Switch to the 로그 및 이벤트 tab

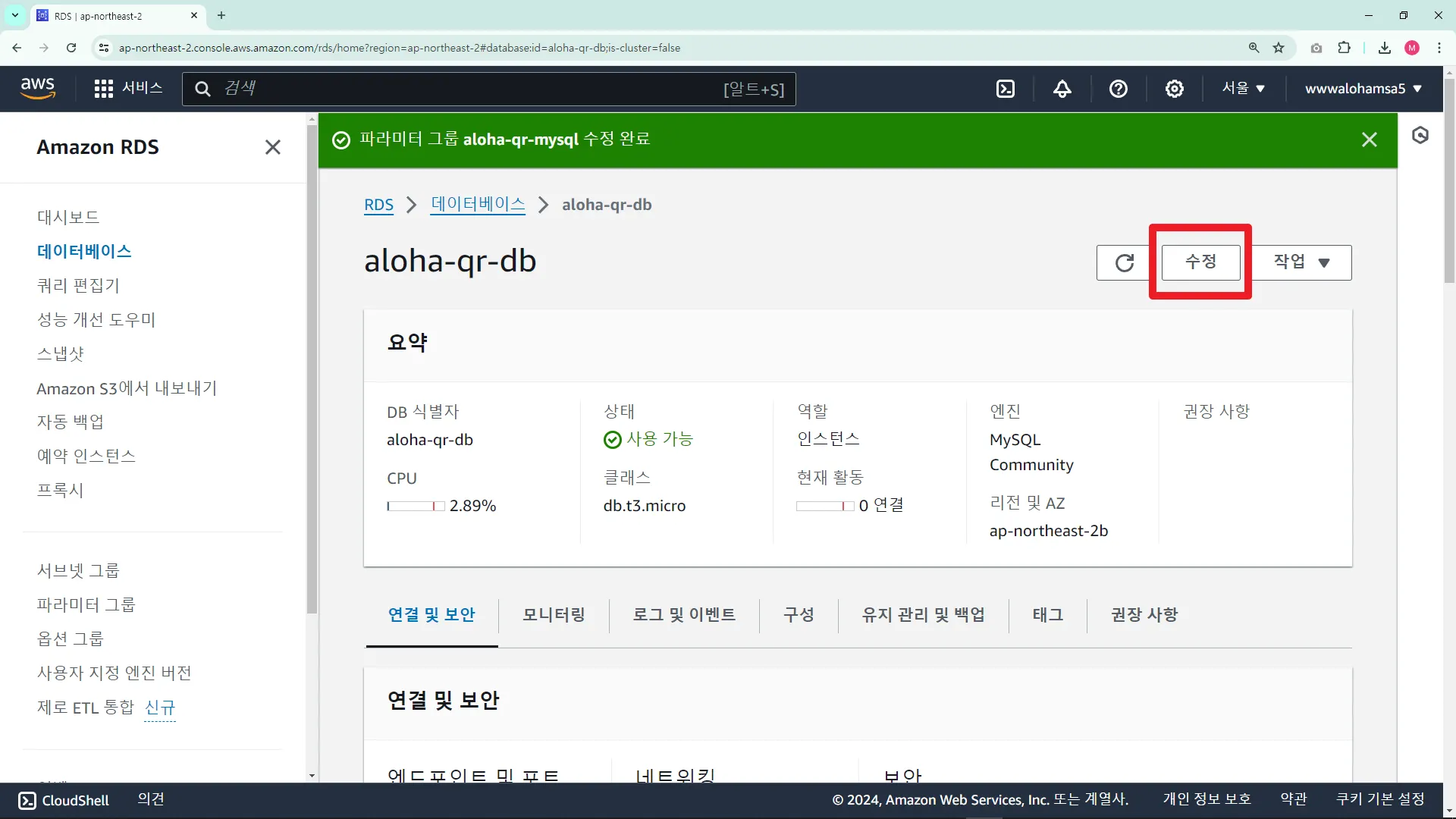pos(684,614)
